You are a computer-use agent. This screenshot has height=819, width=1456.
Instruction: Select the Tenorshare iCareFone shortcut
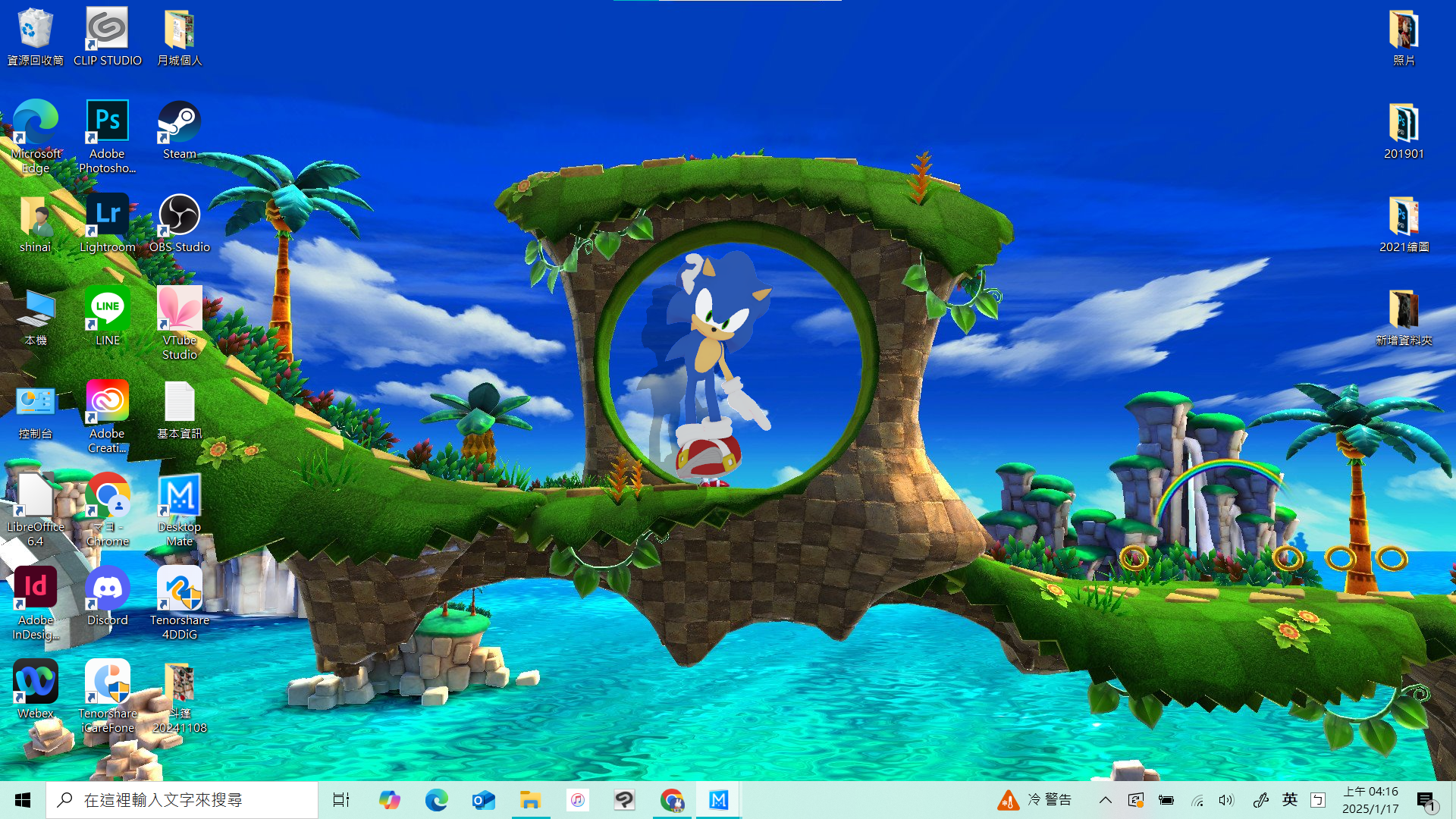(107, 696)
